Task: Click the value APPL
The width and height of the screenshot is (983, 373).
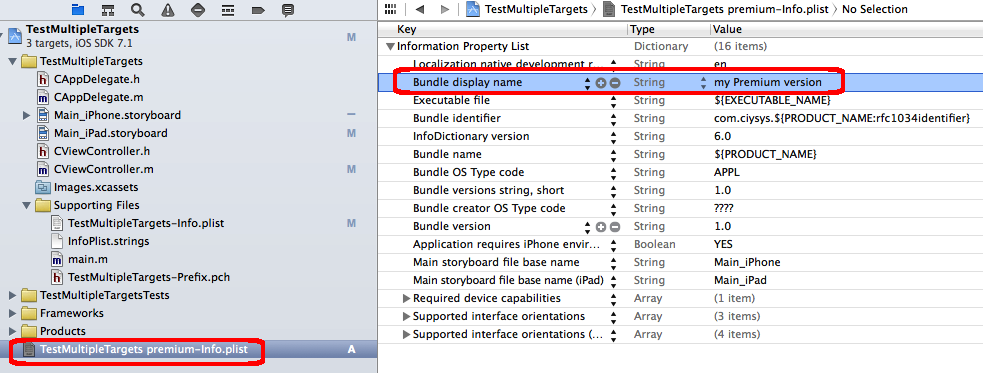Action: click(x=727, y=172)
